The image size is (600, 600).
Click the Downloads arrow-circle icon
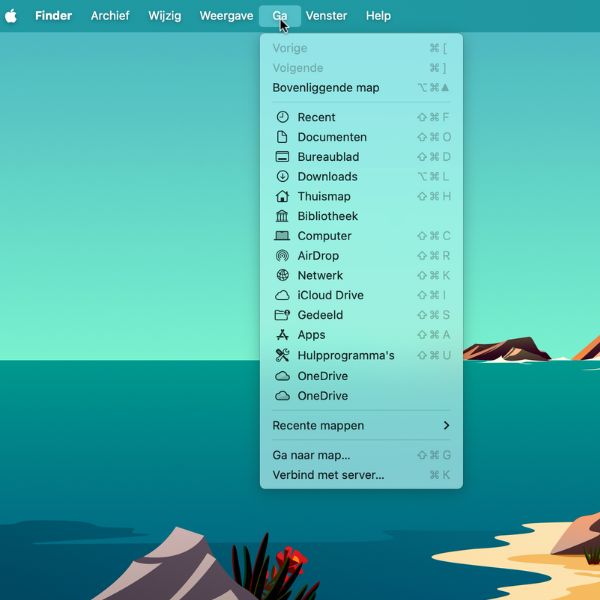pyautogui.click(x=282, y=176)
